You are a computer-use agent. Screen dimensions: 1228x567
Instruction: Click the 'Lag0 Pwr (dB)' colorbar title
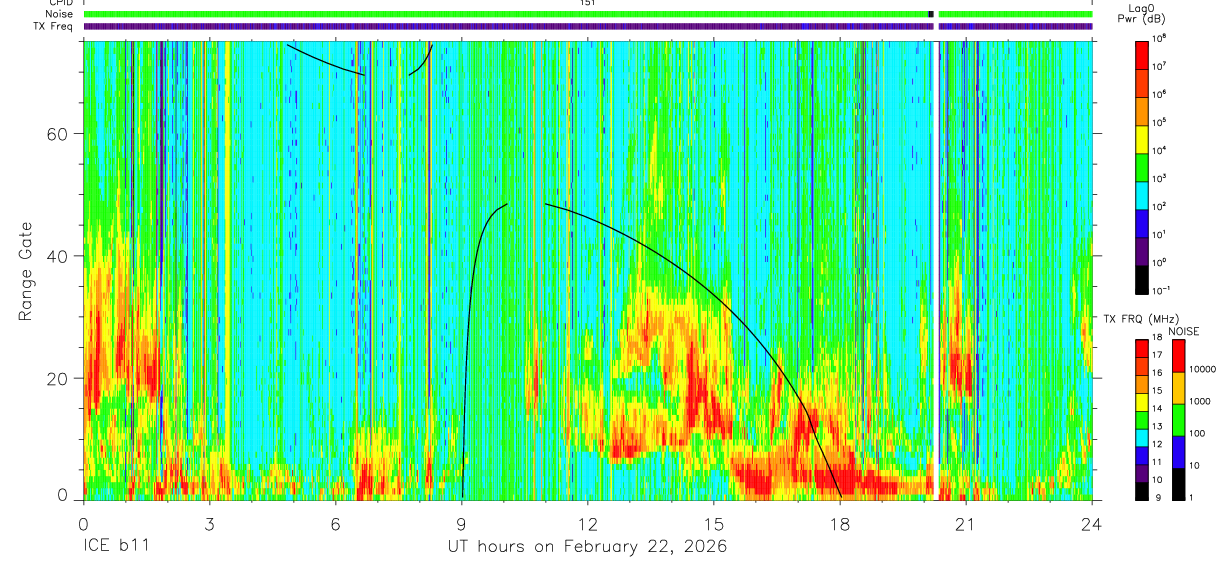(1144, 15)
